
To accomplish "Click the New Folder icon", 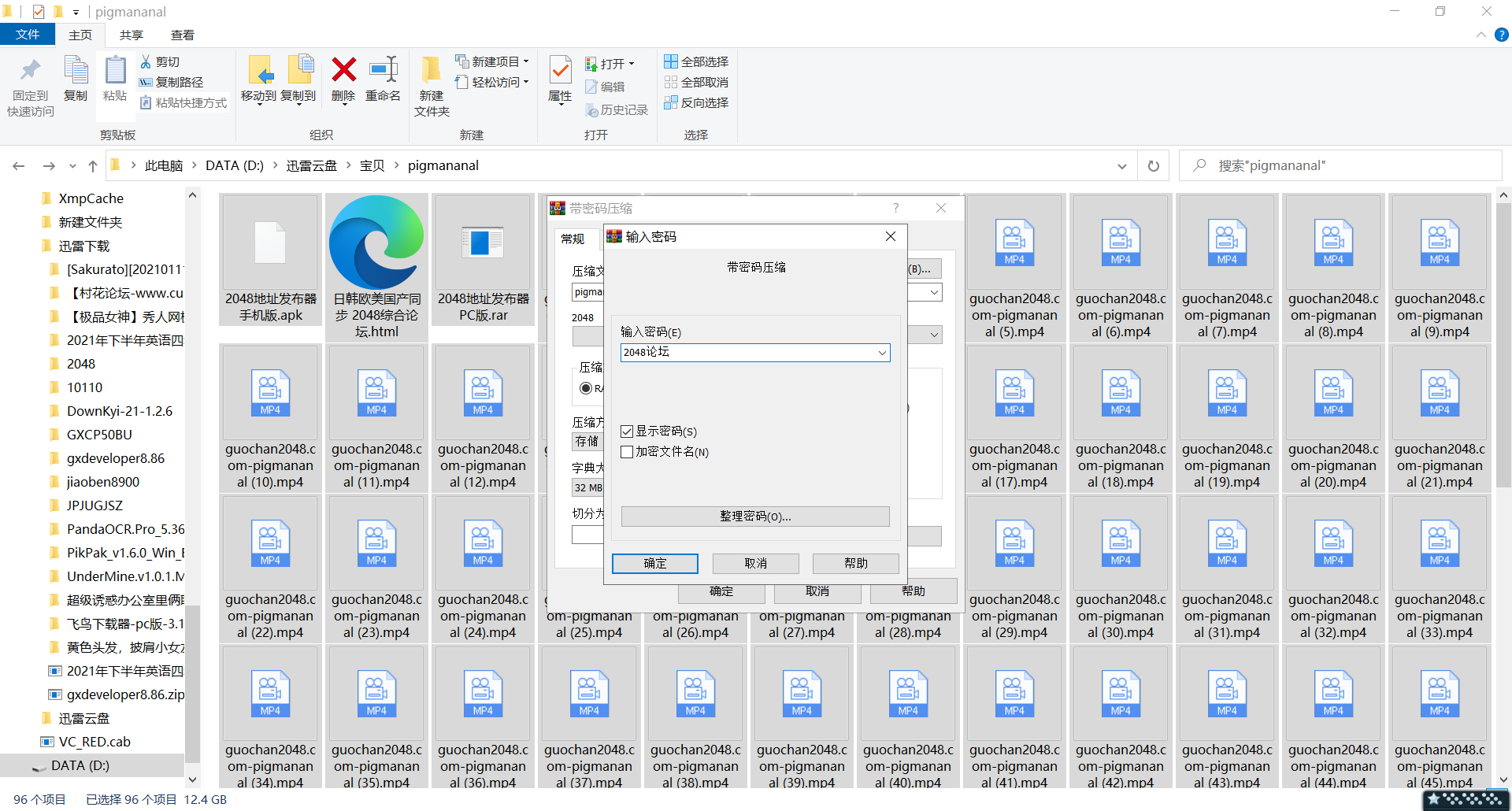I will click(431, 71).
